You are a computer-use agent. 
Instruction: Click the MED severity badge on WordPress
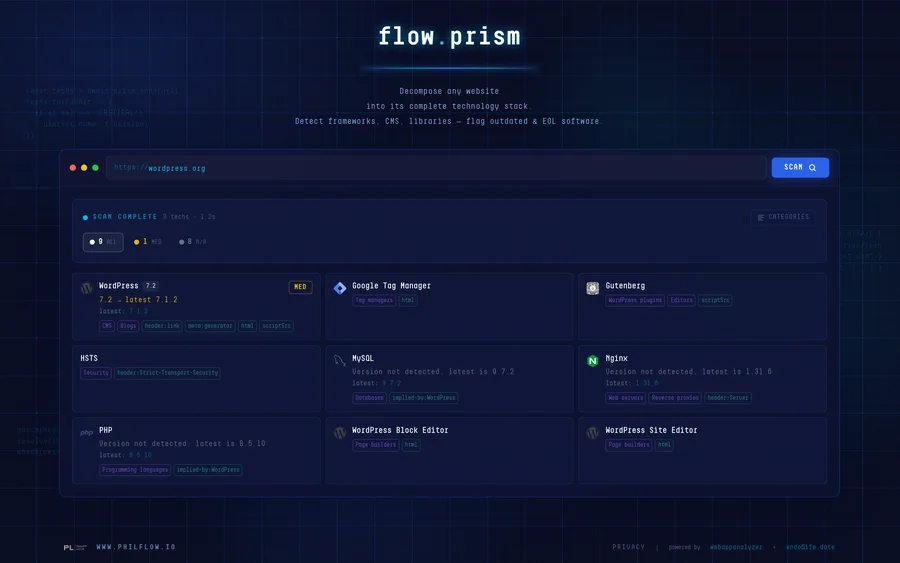(x=300, y=287)
